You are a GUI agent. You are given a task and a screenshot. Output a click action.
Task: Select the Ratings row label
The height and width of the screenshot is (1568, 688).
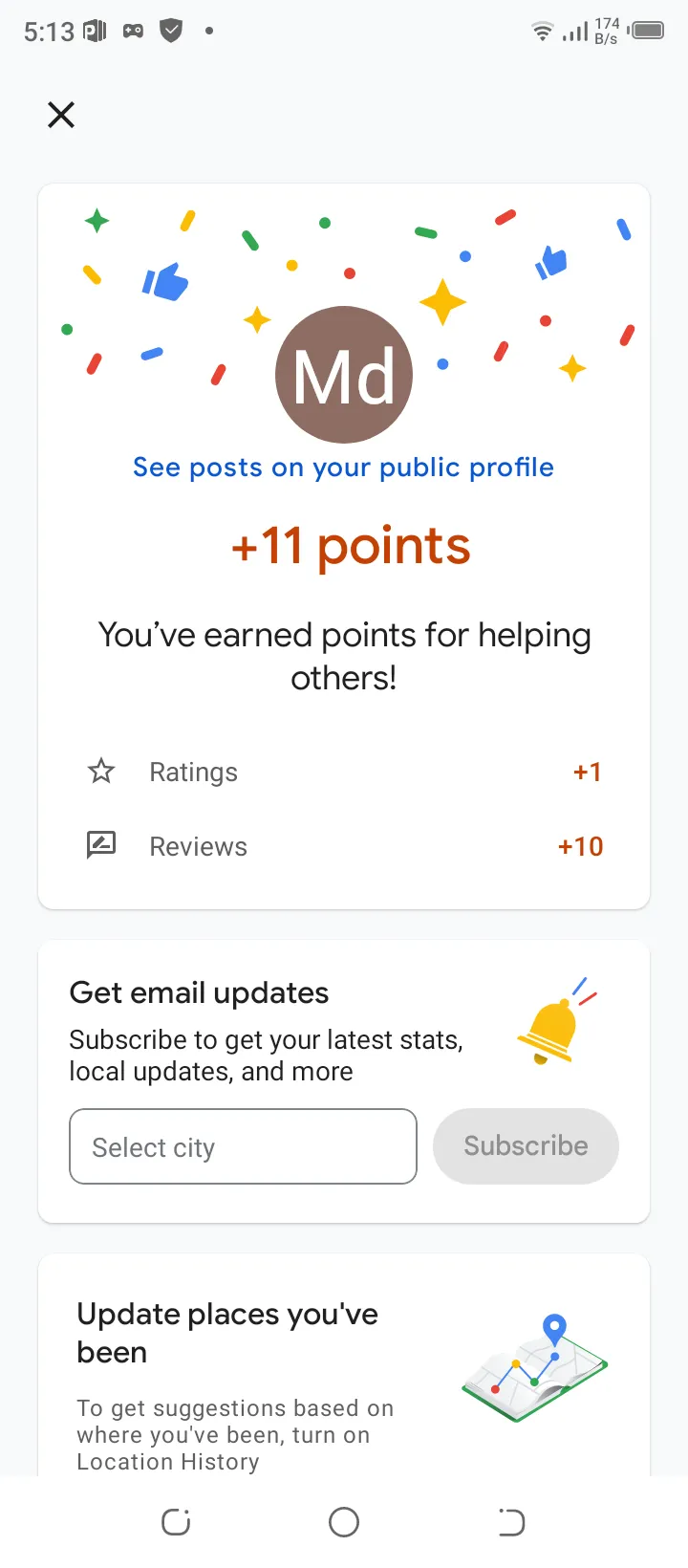tap(193, 773)
